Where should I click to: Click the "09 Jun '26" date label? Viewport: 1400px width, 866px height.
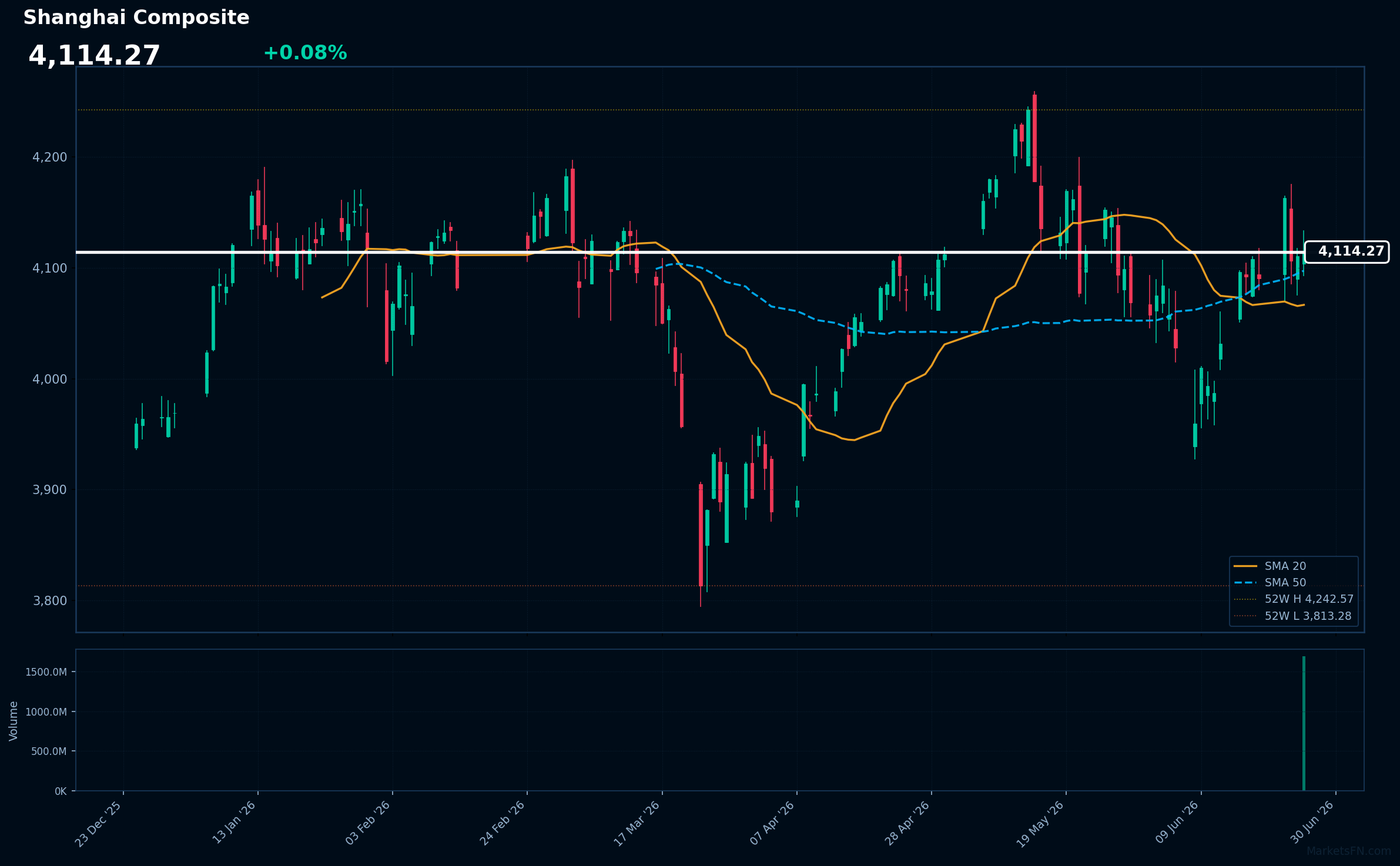(1177, 823)
